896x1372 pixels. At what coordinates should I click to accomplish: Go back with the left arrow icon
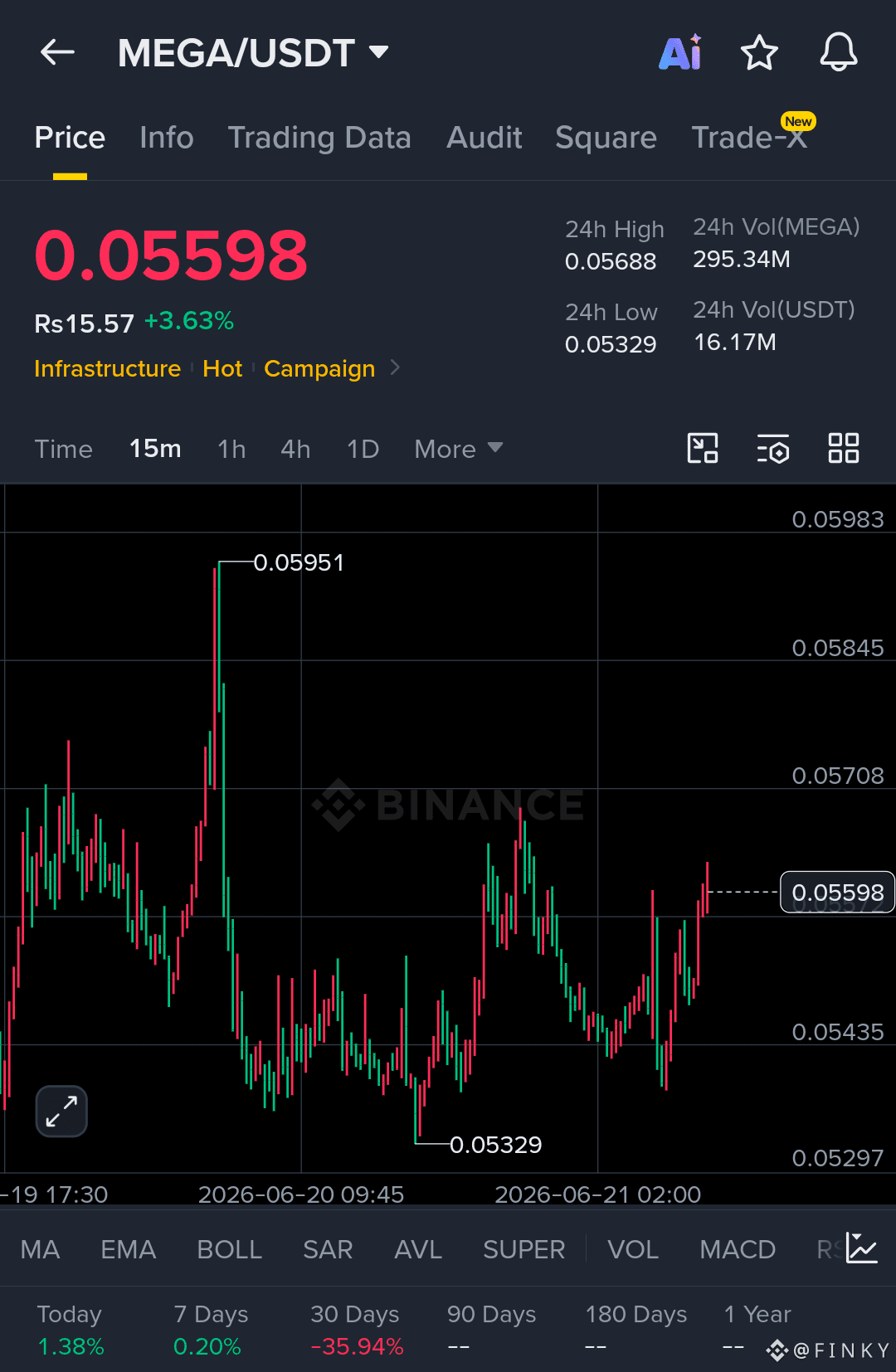[57, 52]
